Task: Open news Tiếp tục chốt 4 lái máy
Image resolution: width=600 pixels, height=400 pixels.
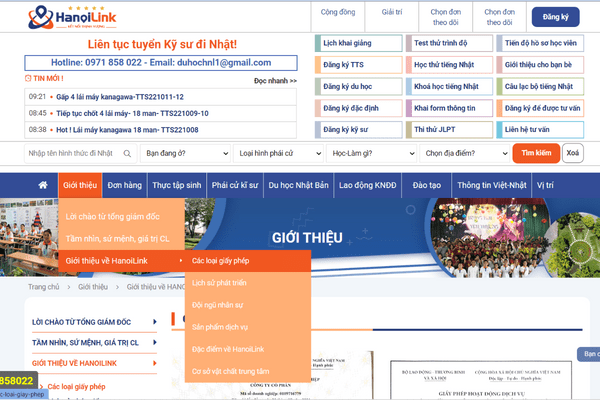Action: click(x=132, y=113)
